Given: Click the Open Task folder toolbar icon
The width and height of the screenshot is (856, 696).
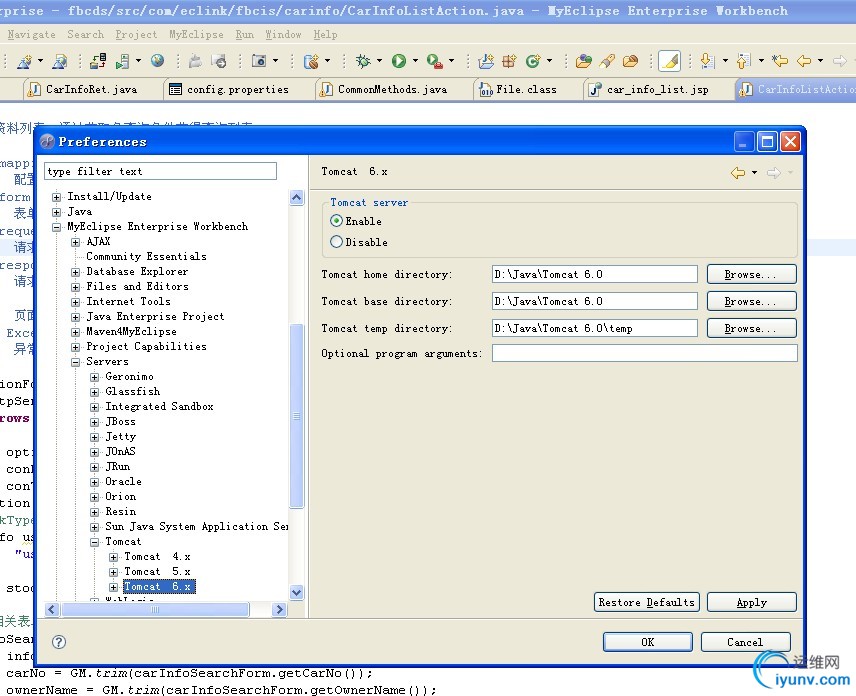Looking at the screenshot, I should tap(630, 61).
